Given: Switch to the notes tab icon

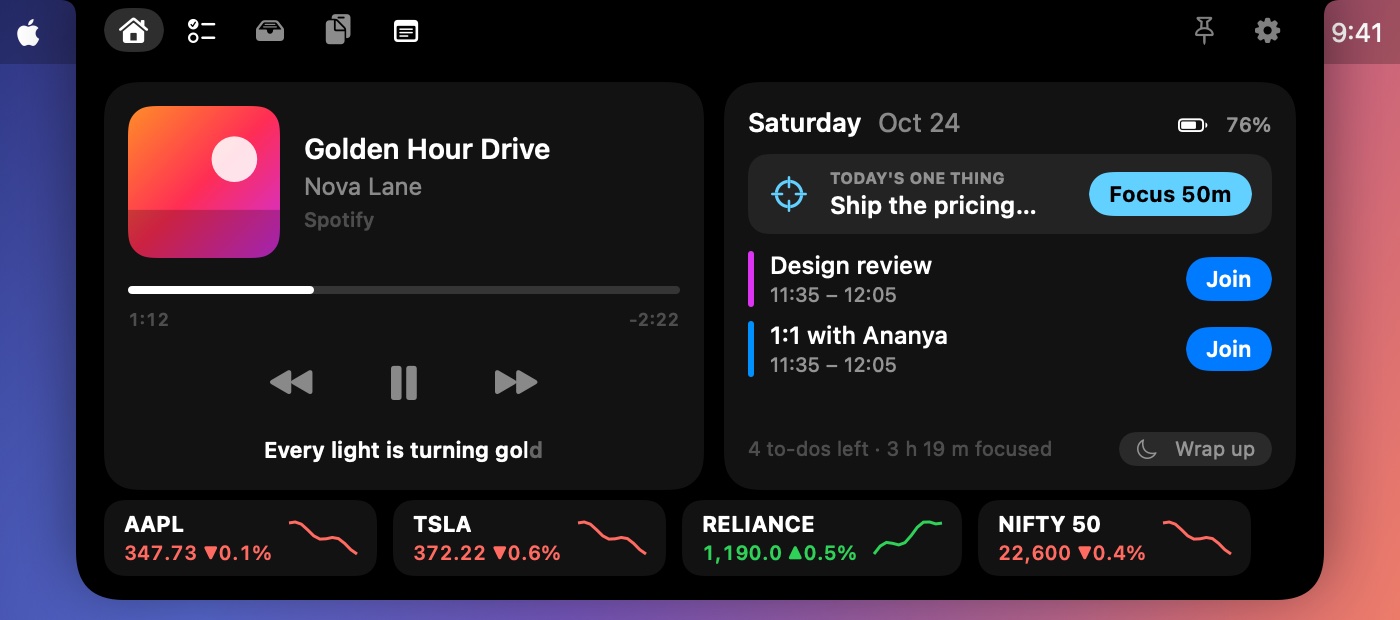Looking at the screenshot, I should [406, 31].
